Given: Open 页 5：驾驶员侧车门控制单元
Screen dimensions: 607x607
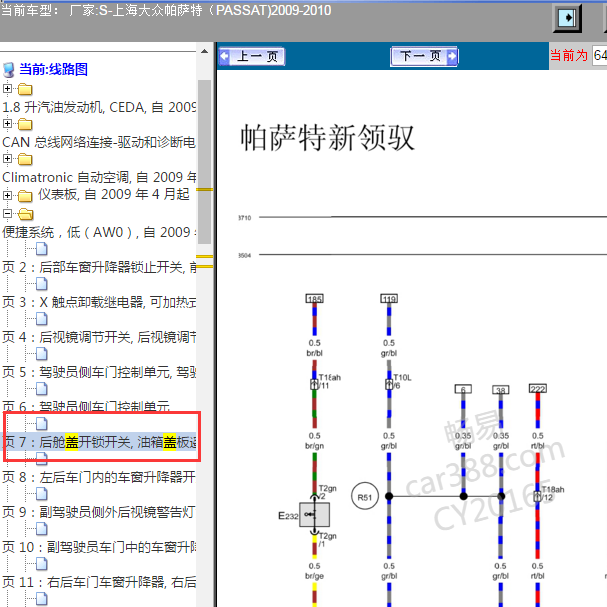Looking at the screenshot, I should click(99, 372).
